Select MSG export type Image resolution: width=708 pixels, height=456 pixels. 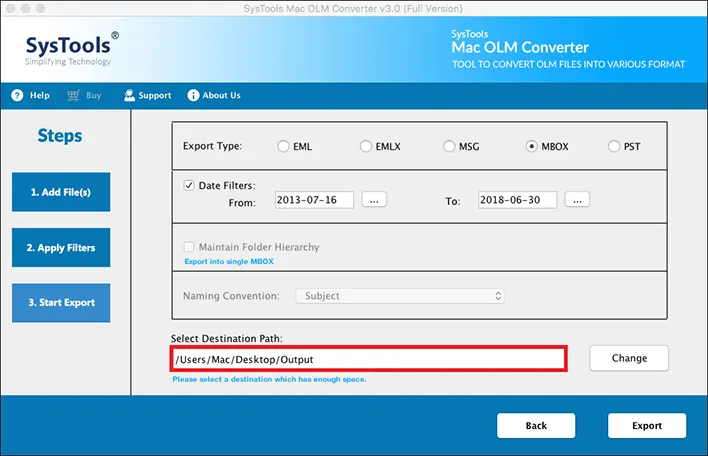point(449,146)
